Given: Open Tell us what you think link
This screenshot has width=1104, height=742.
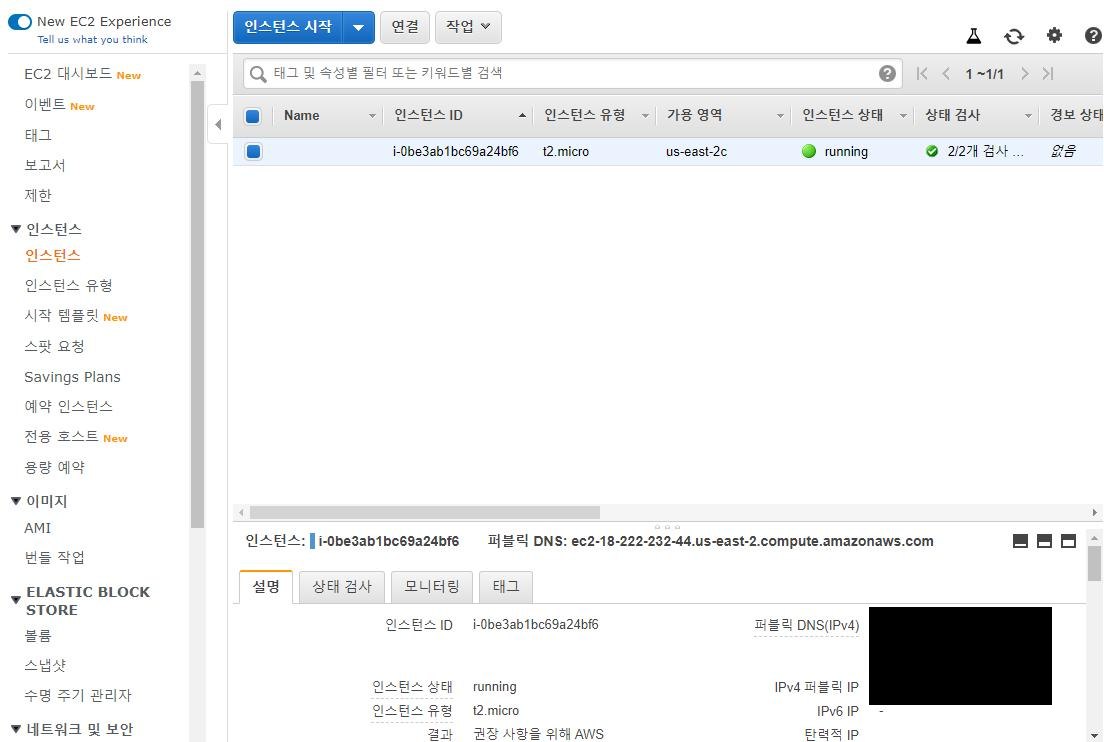Looking at the screenshot, I should pos(92,40).
